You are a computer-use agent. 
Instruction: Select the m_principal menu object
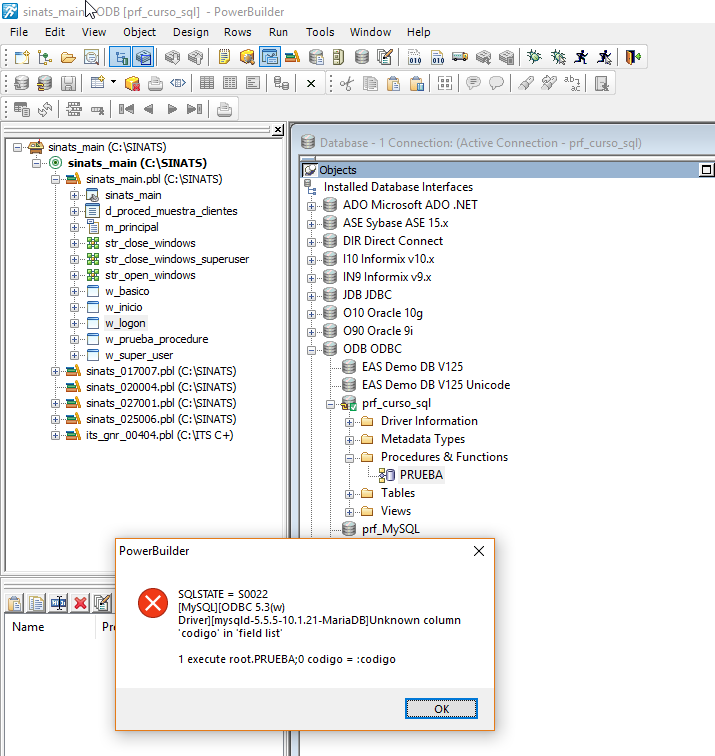(132, 227)
